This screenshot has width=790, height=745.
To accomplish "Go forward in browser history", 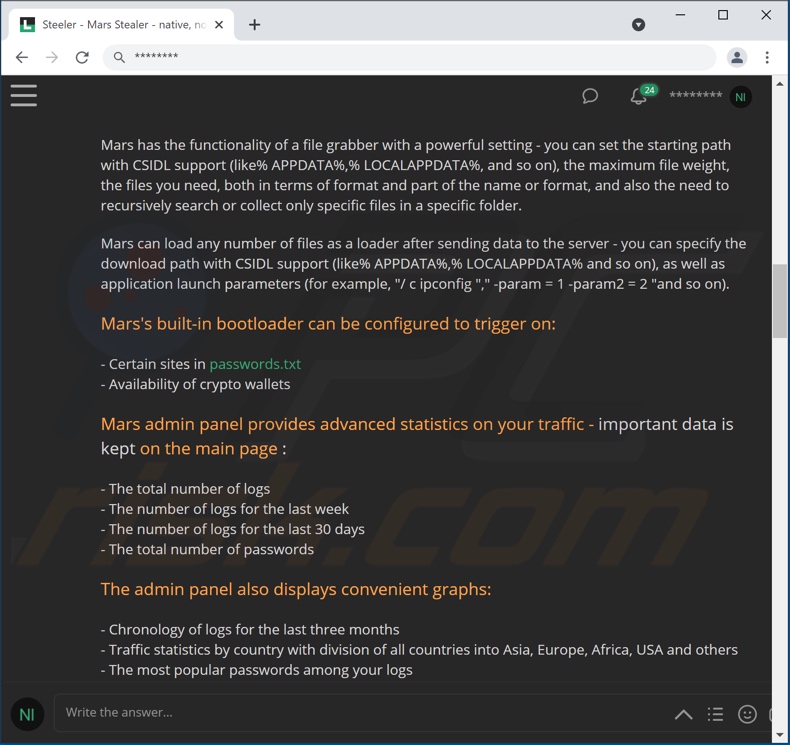I will pos(52,57).
